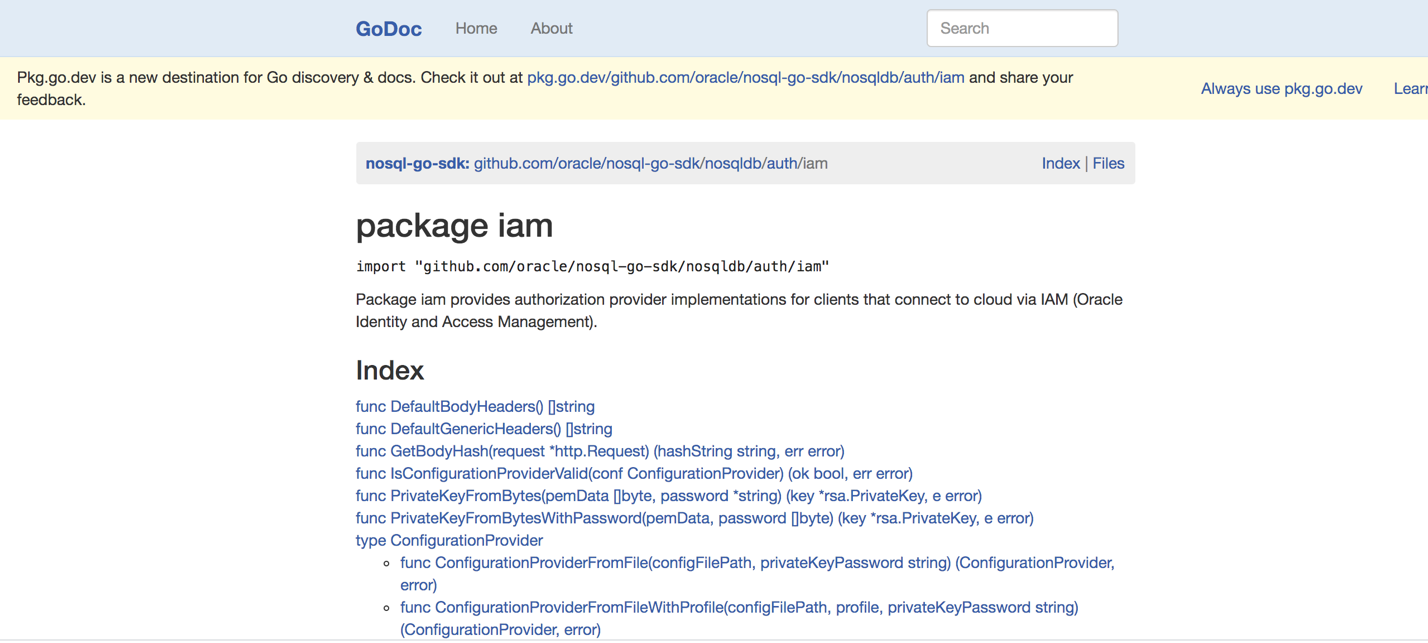Focus the Search input field
Image resolution: width=1428 pixels, height=643 pixels.
[x=1022, y=29]
